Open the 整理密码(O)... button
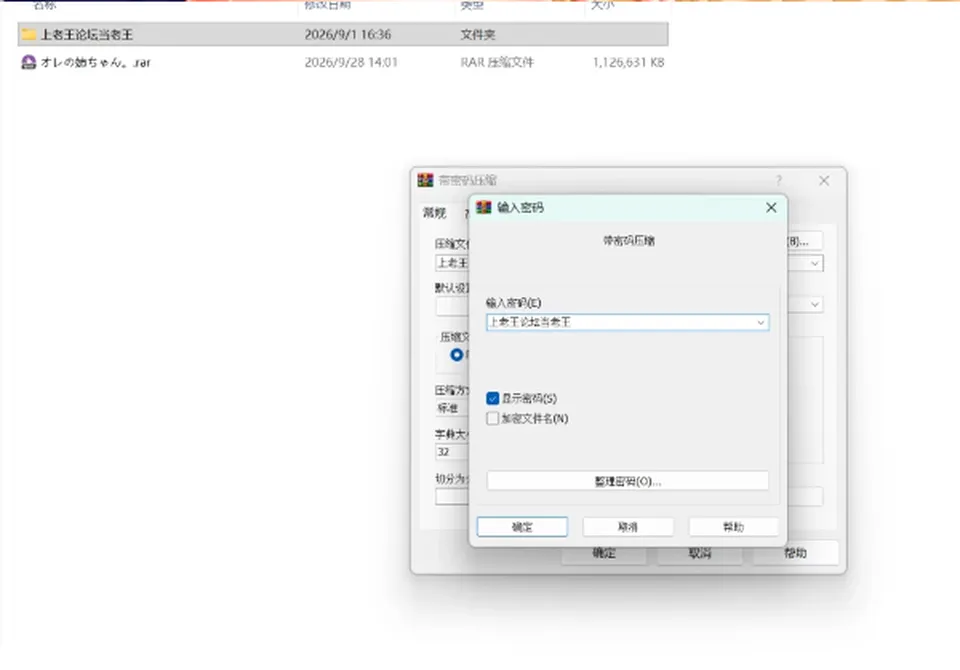The width and height of the screenshot is (960, 670). [x=628, y=481]
